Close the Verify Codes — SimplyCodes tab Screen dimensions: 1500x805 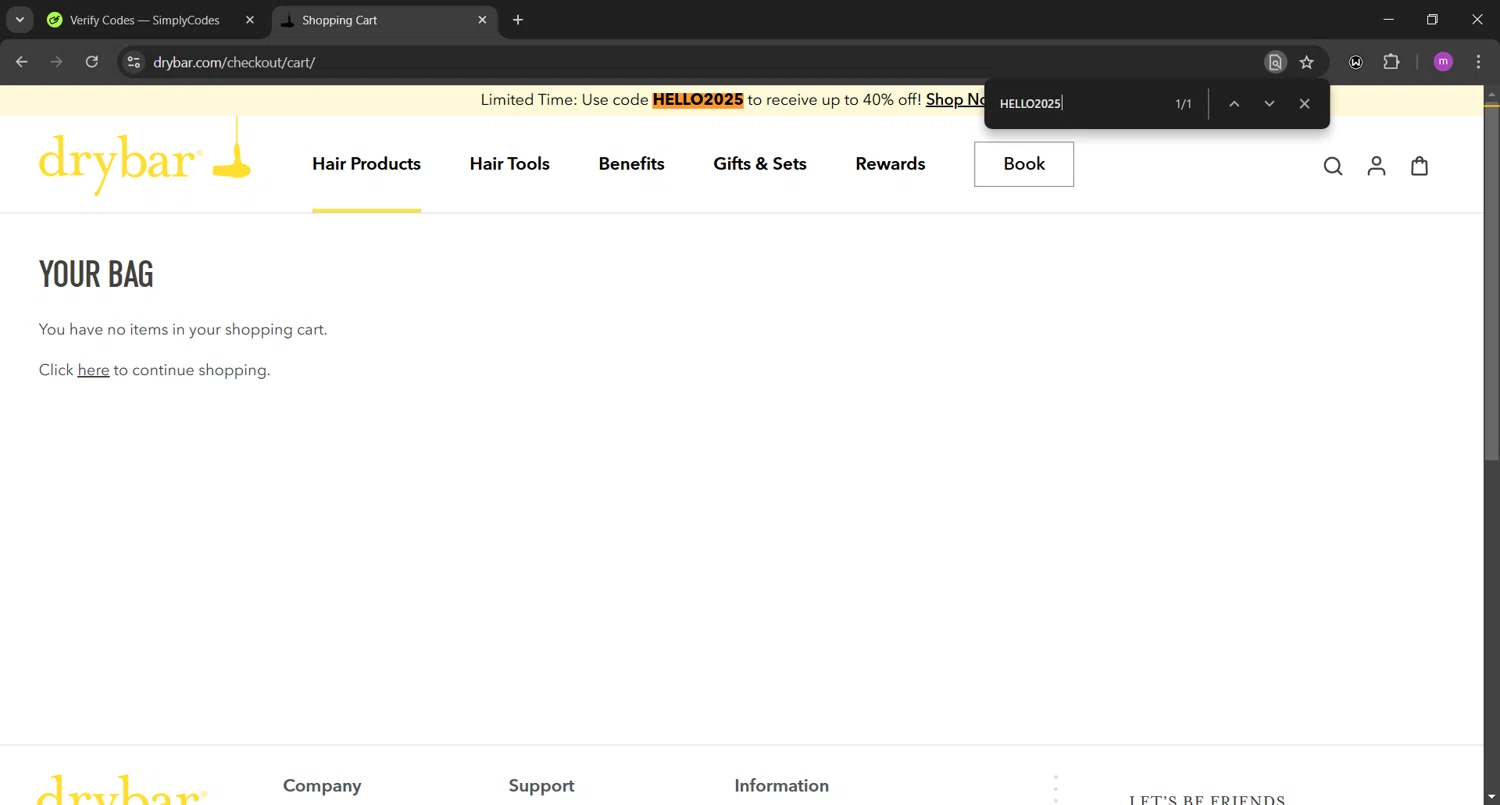pos(250,20)
